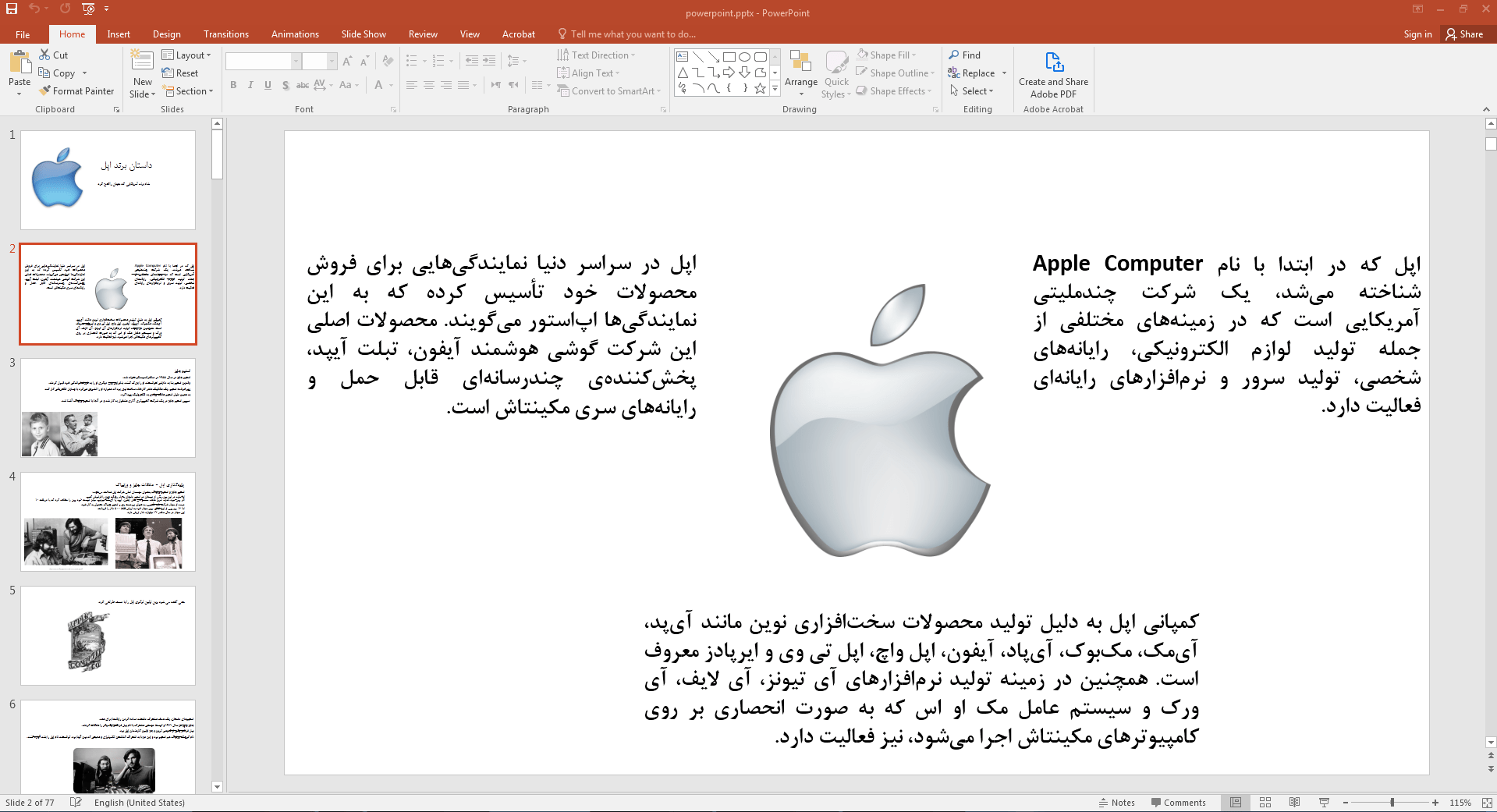The height and width of the screenshot is (812, 1497).
Task: Open the Comments pane
Action: [1178, 803]
